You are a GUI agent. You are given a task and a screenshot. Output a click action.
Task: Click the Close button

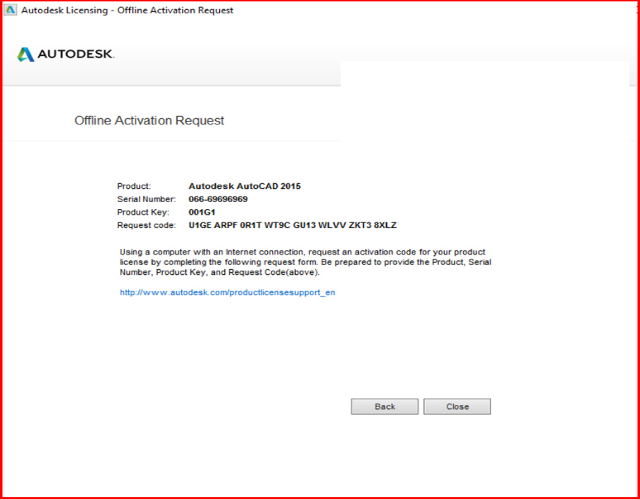point(457,407)
